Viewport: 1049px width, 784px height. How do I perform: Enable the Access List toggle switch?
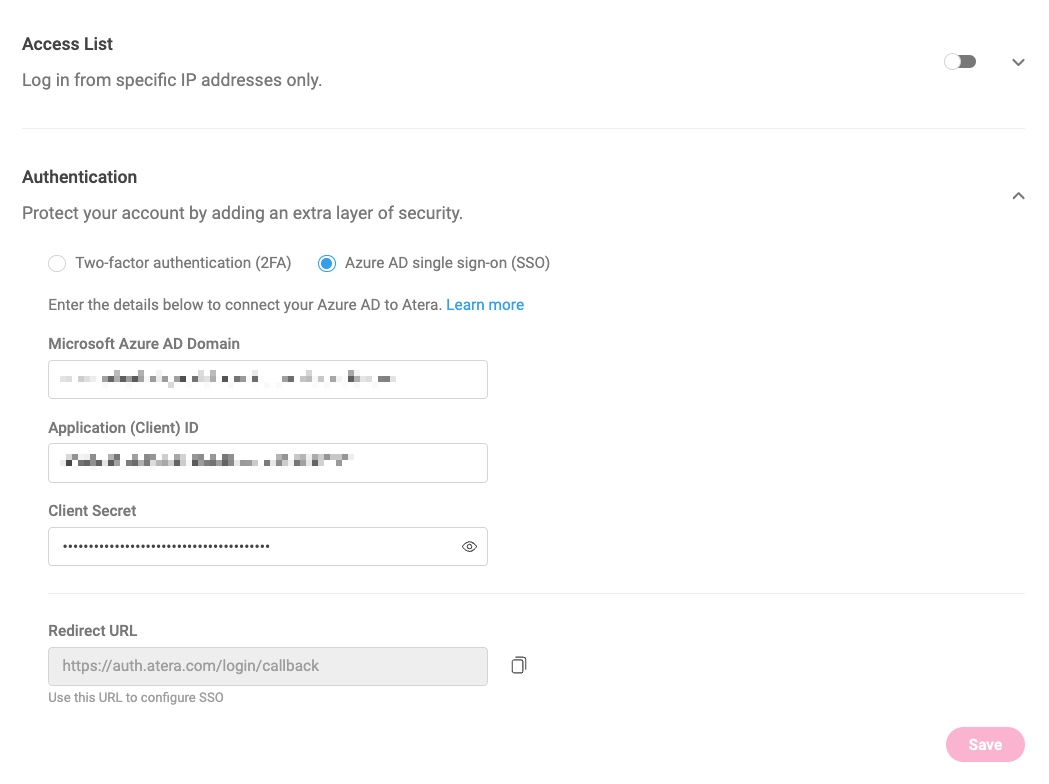960,62
